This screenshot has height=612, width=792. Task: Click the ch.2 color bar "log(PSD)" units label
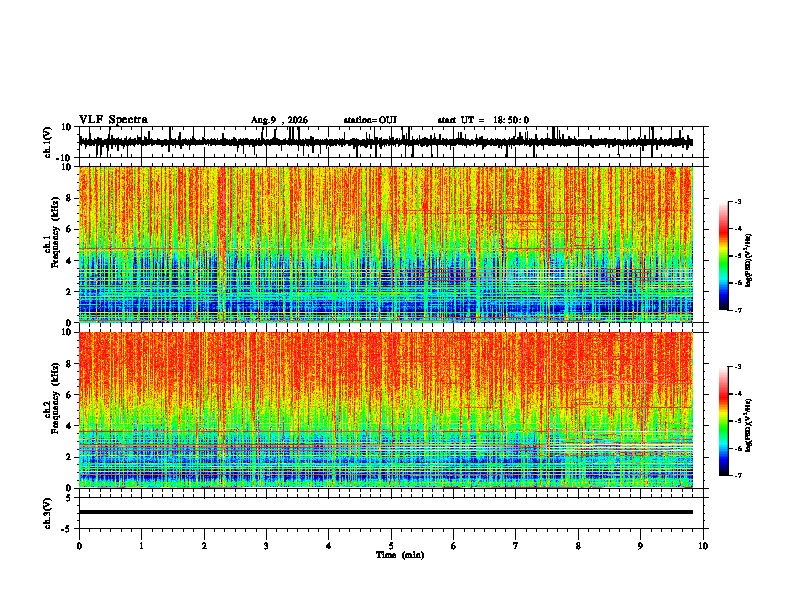coord(748,425)
